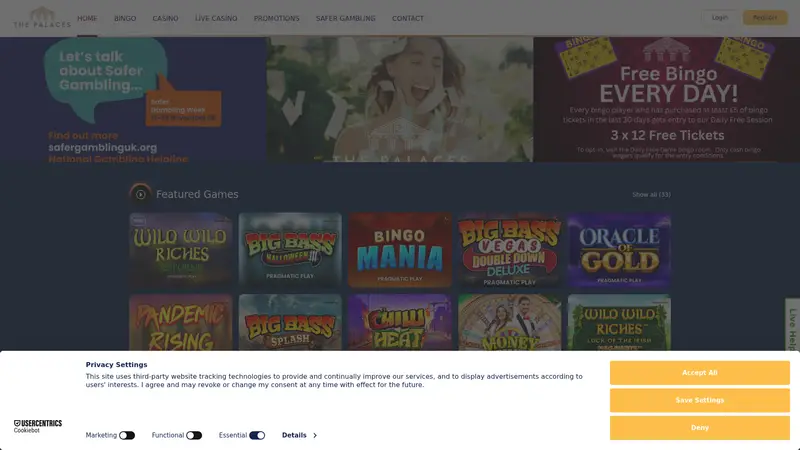
Task: Click the Featured Games heading
Action: pyautogui.click(x=197, y=194)
